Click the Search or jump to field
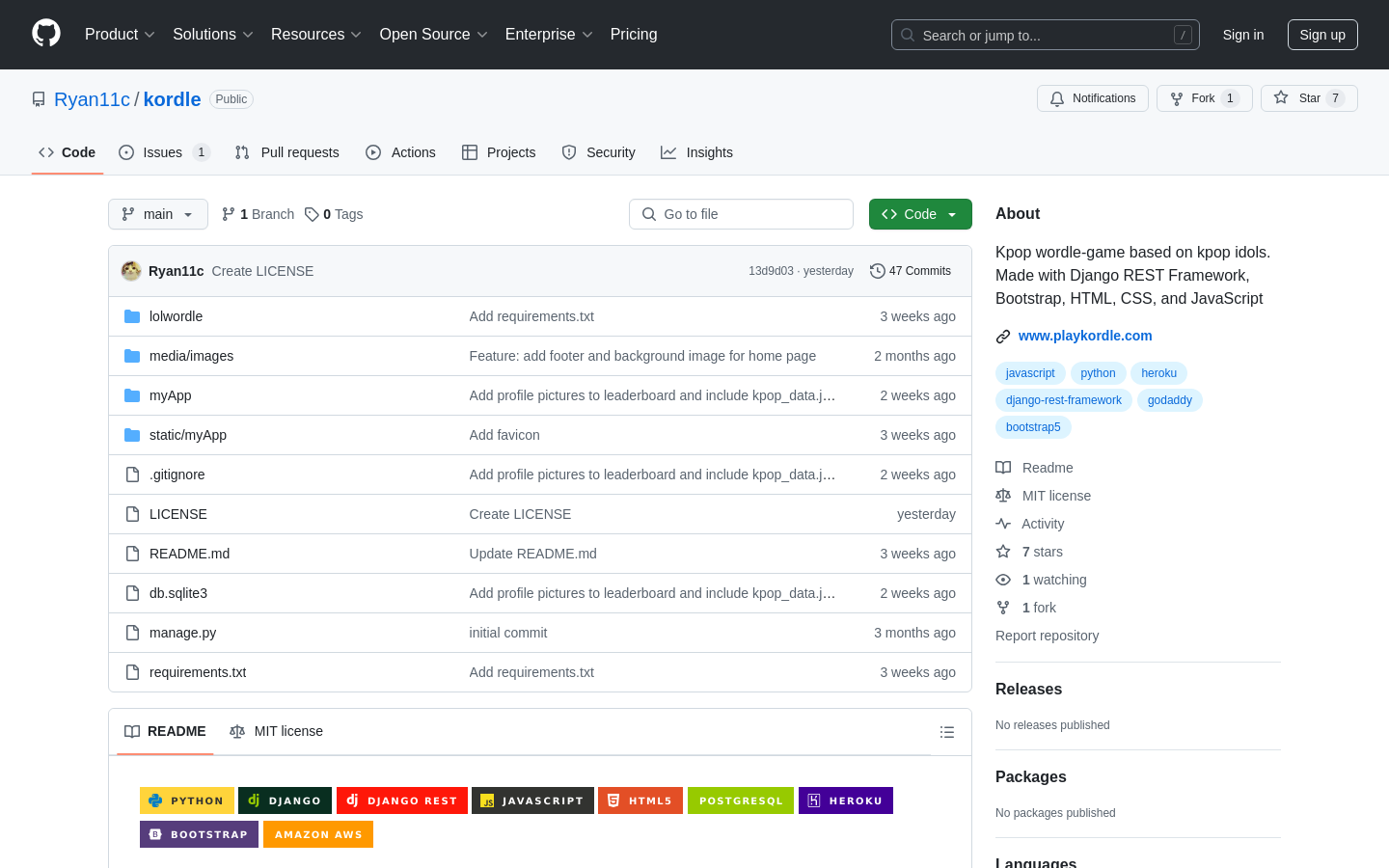Image resolution: width=1389 pixels, height=868 pixels. click(x=1046, y=35)
